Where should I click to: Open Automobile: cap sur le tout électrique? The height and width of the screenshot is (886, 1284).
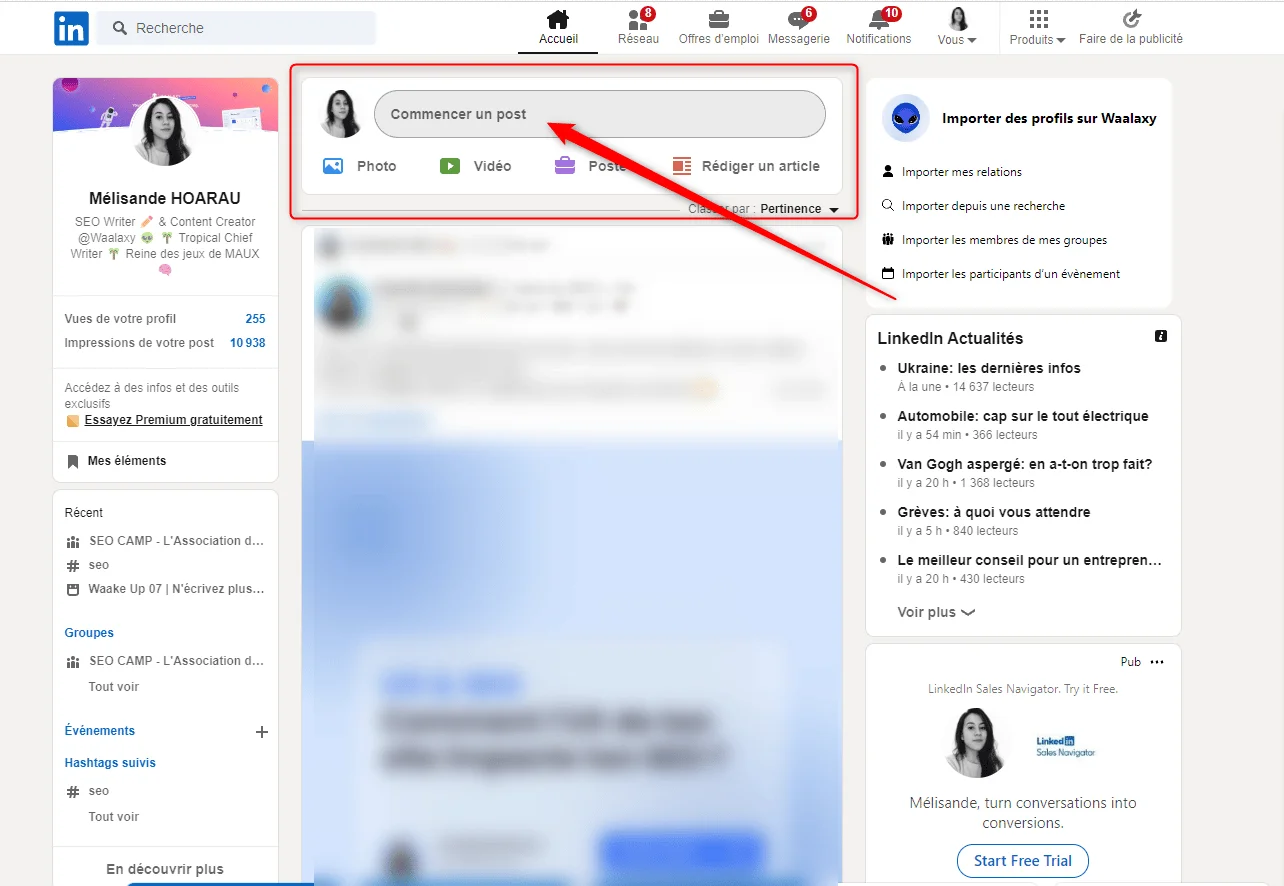(1023, 416)
